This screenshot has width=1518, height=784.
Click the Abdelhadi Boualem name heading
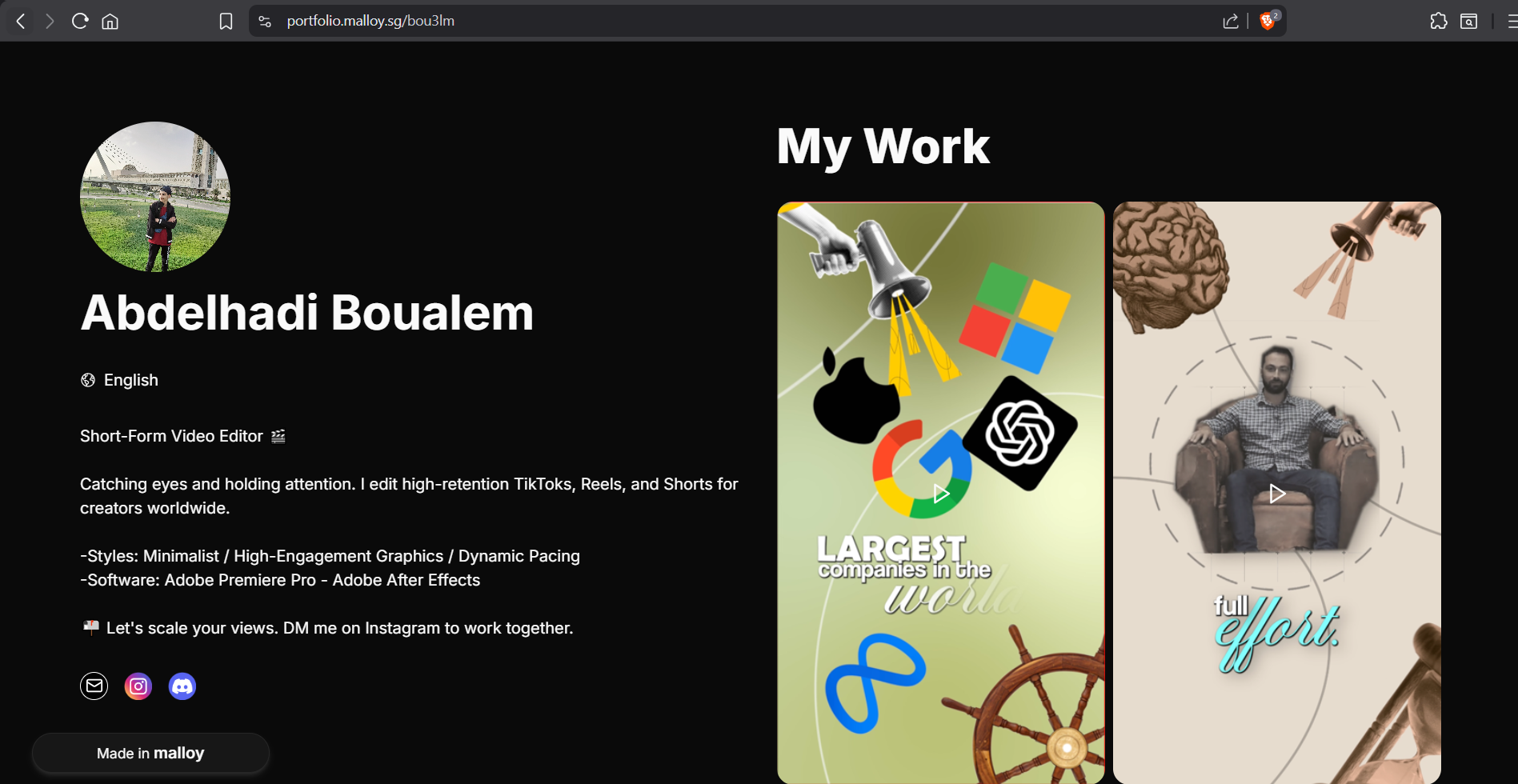[307, 312]
